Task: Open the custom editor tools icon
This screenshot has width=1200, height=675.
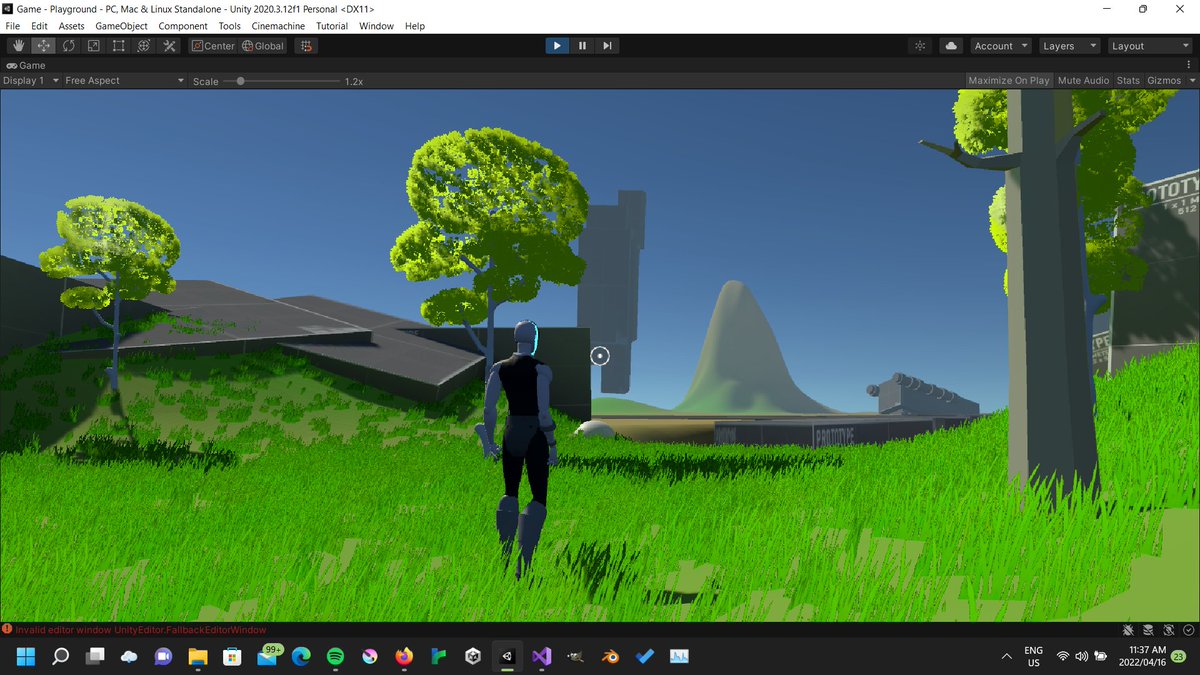Action: (x=169, y=46)
